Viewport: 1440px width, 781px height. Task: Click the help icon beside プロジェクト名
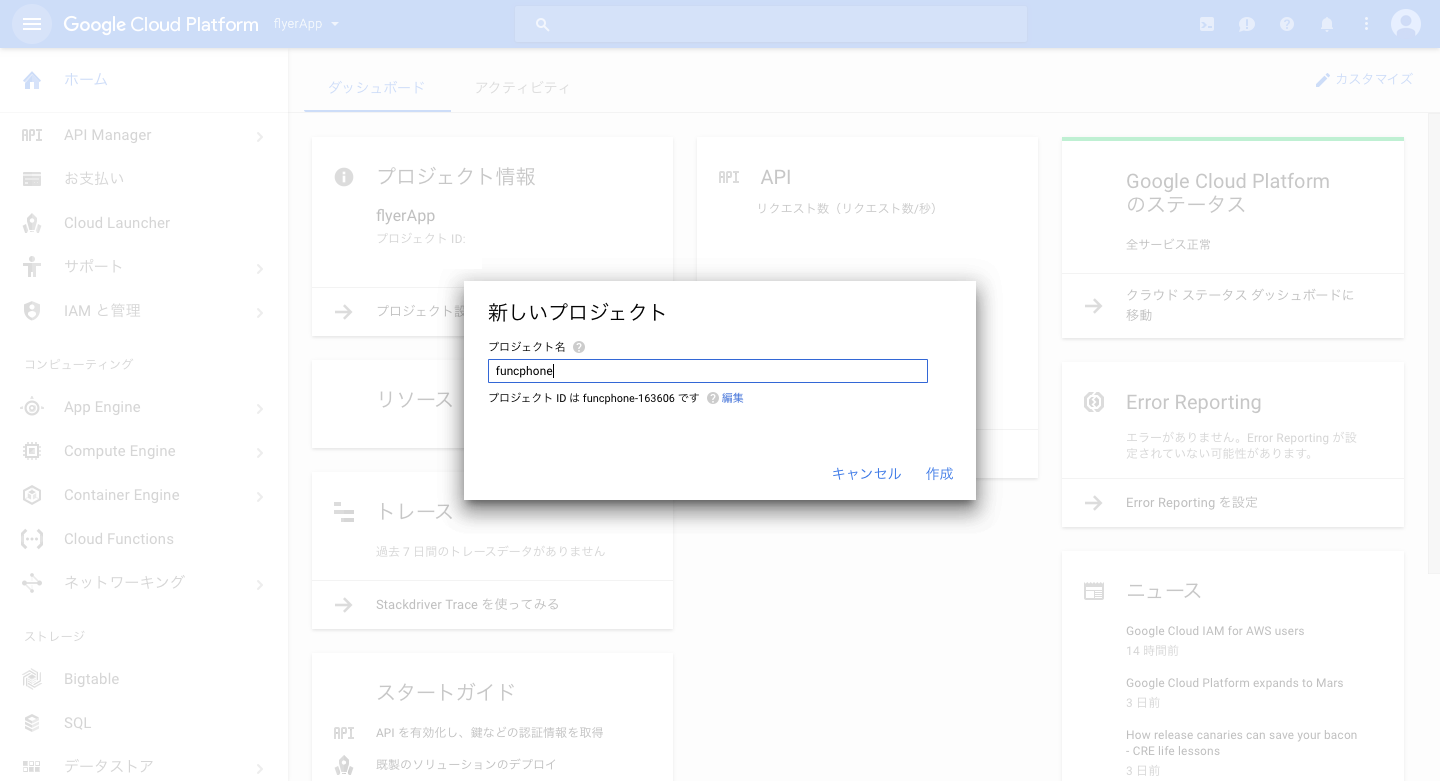click(x=579, y=347)
